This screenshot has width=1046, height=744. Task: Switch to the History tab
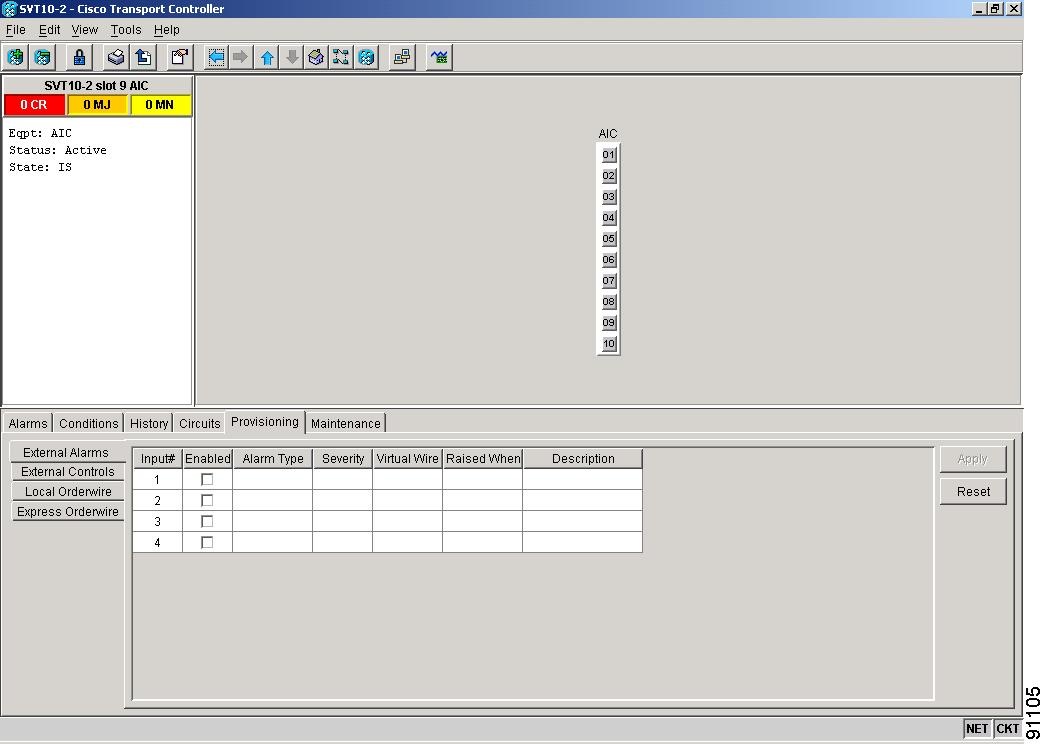click(149, 424)
